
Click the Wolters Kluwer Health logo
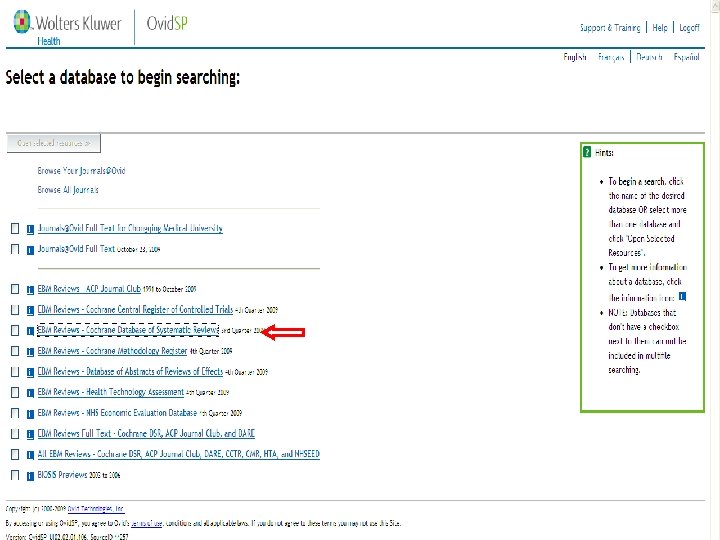click(x=68, y=28)
